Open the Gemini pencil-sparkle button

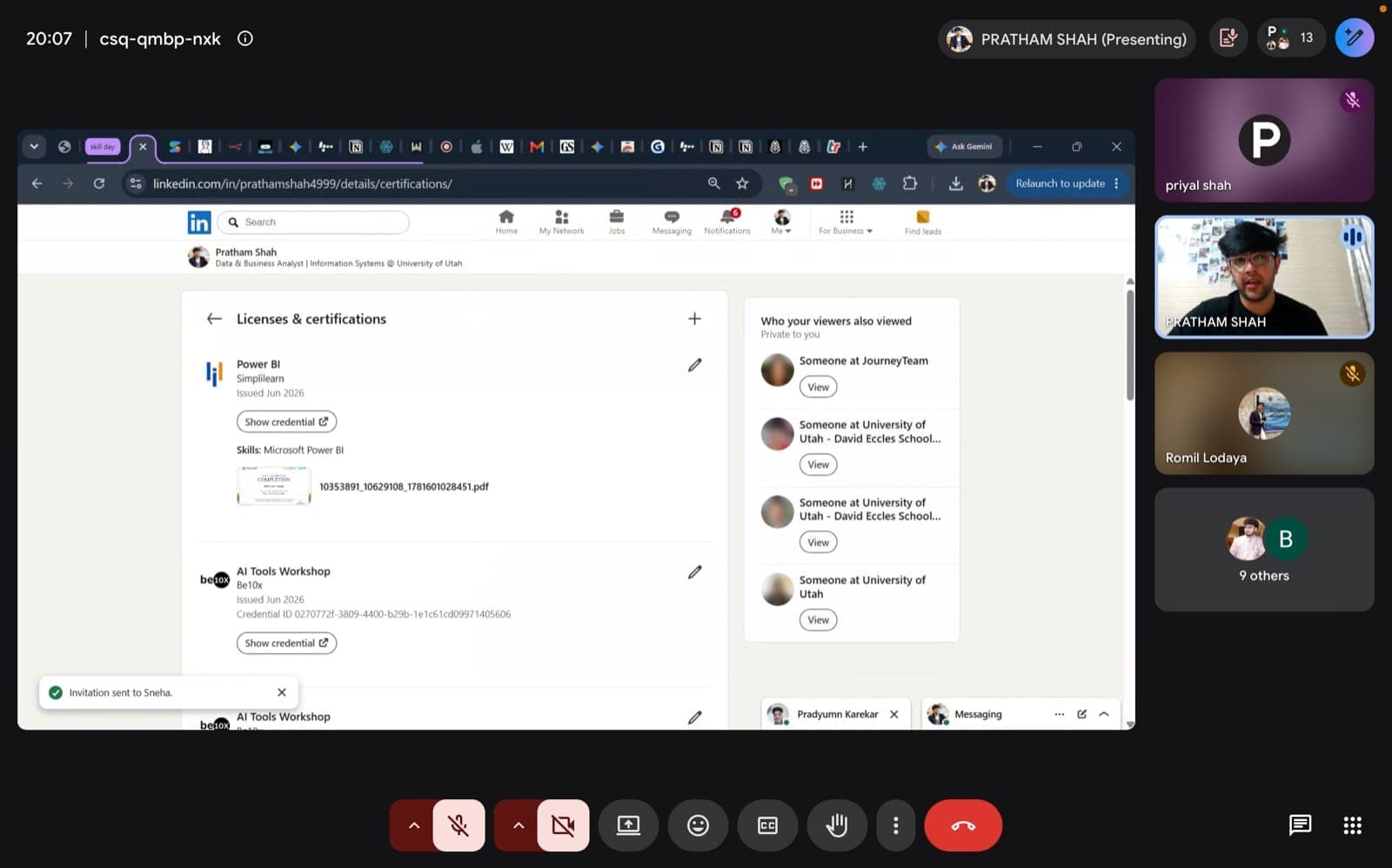pos(1354,38)
